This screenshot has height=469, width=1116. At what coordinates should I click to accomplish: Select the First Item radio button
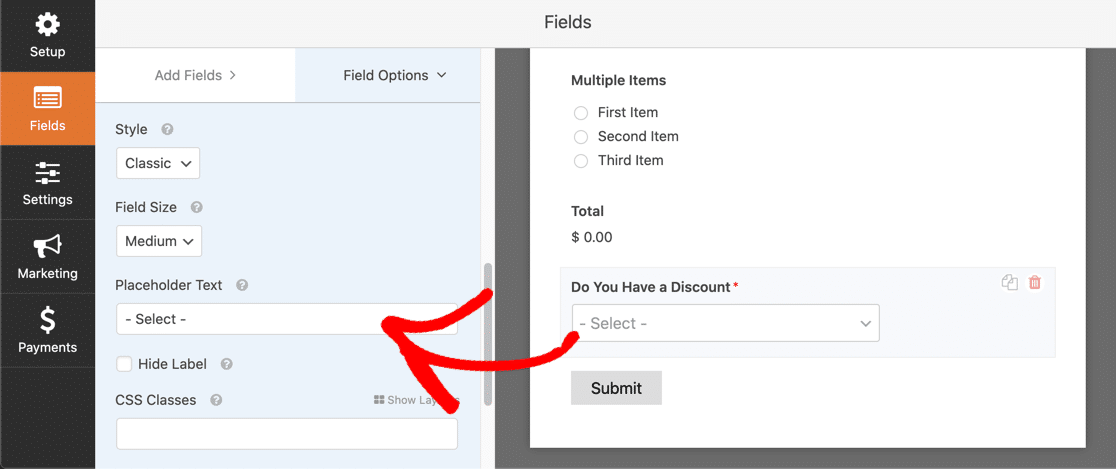tap(581, 112)
